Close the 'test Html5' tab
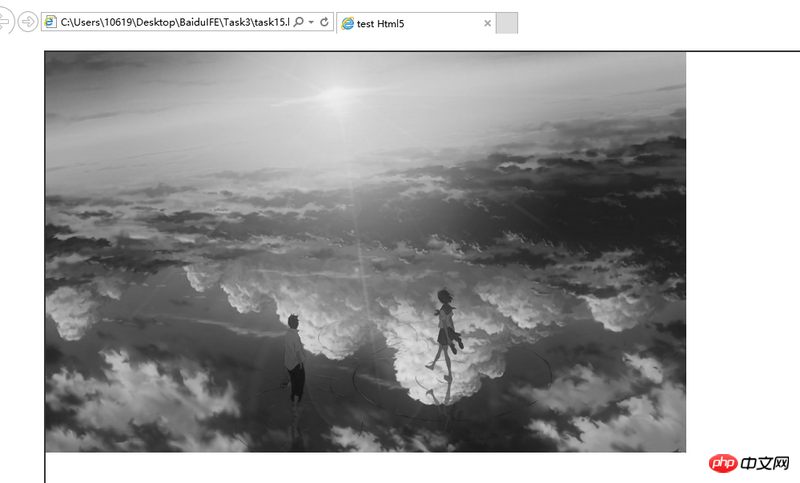Viewport: 800px width, 483px height. (487, 23)
